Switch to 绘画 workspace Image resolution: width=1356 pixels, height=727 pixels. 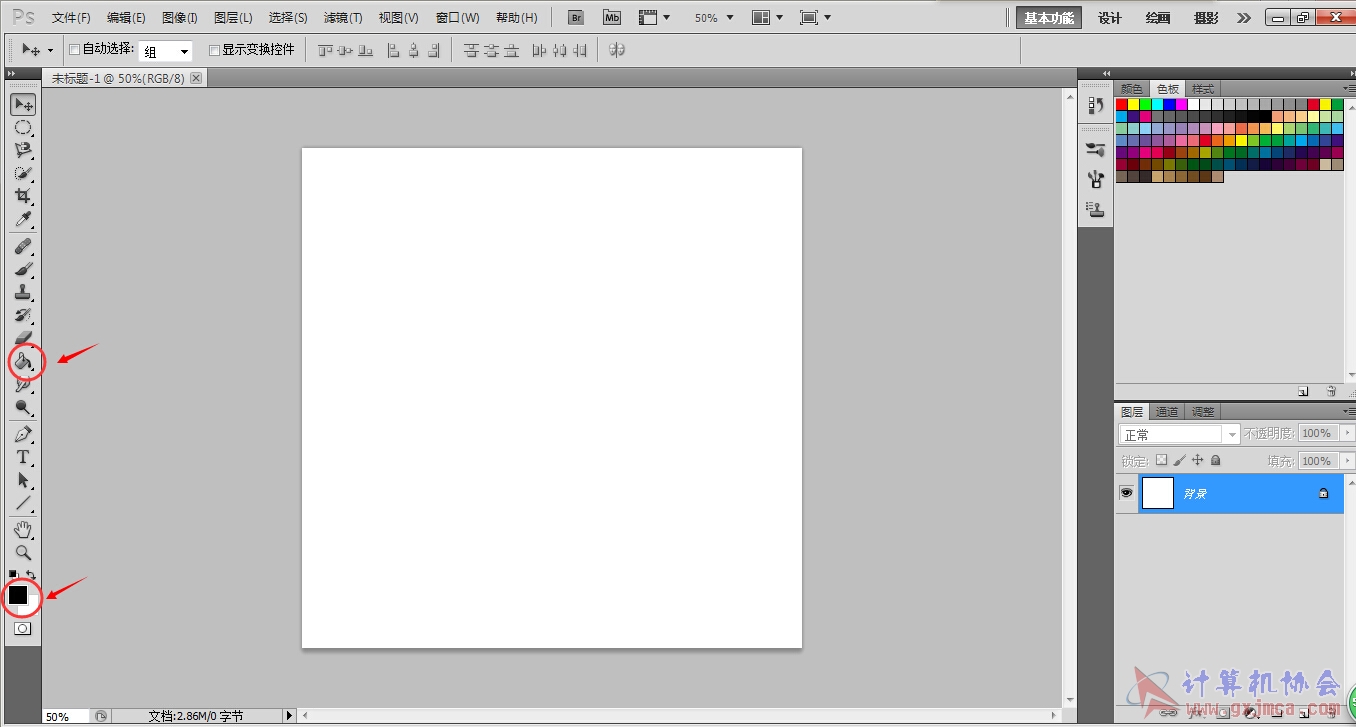[1158, 17]
